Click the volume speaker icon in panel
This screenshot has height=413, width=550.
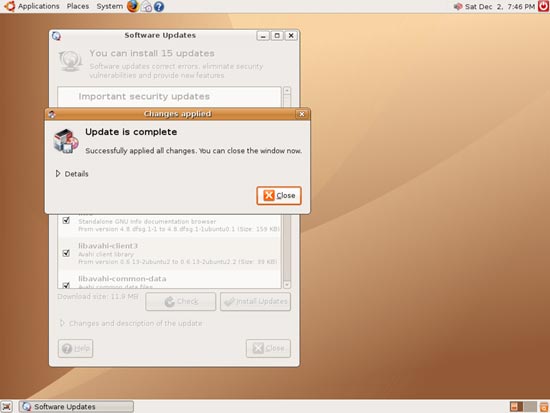pos(458,6)
